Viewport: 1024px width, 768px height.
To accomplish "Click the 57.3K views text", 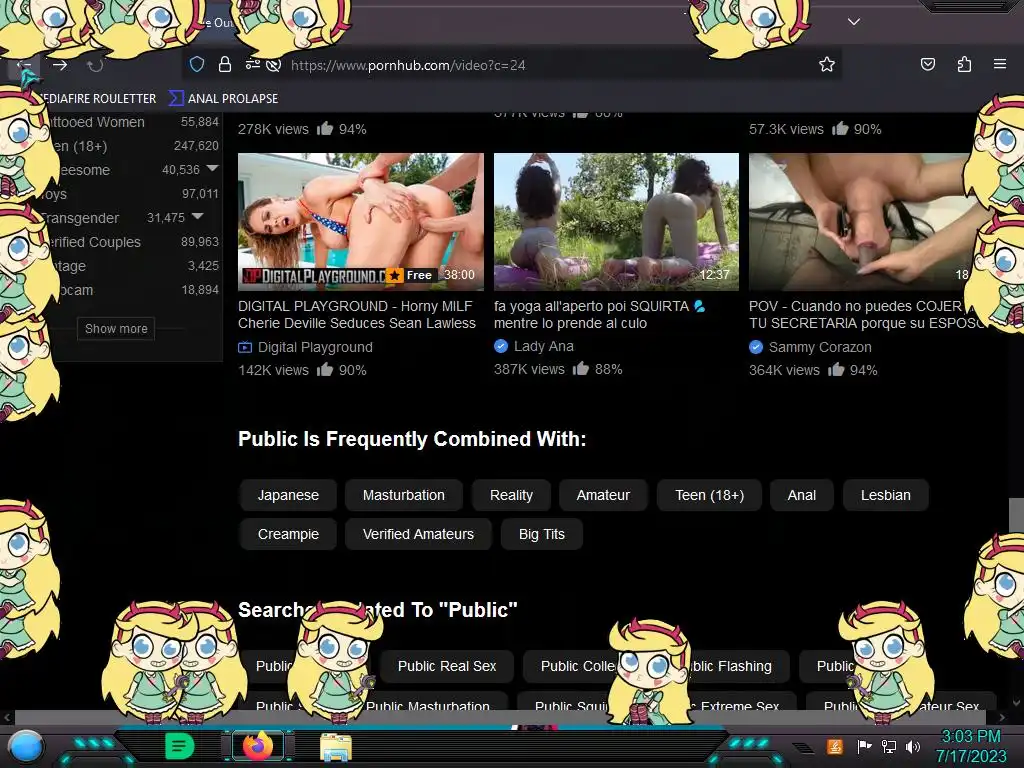I will [x=786, y=129].
